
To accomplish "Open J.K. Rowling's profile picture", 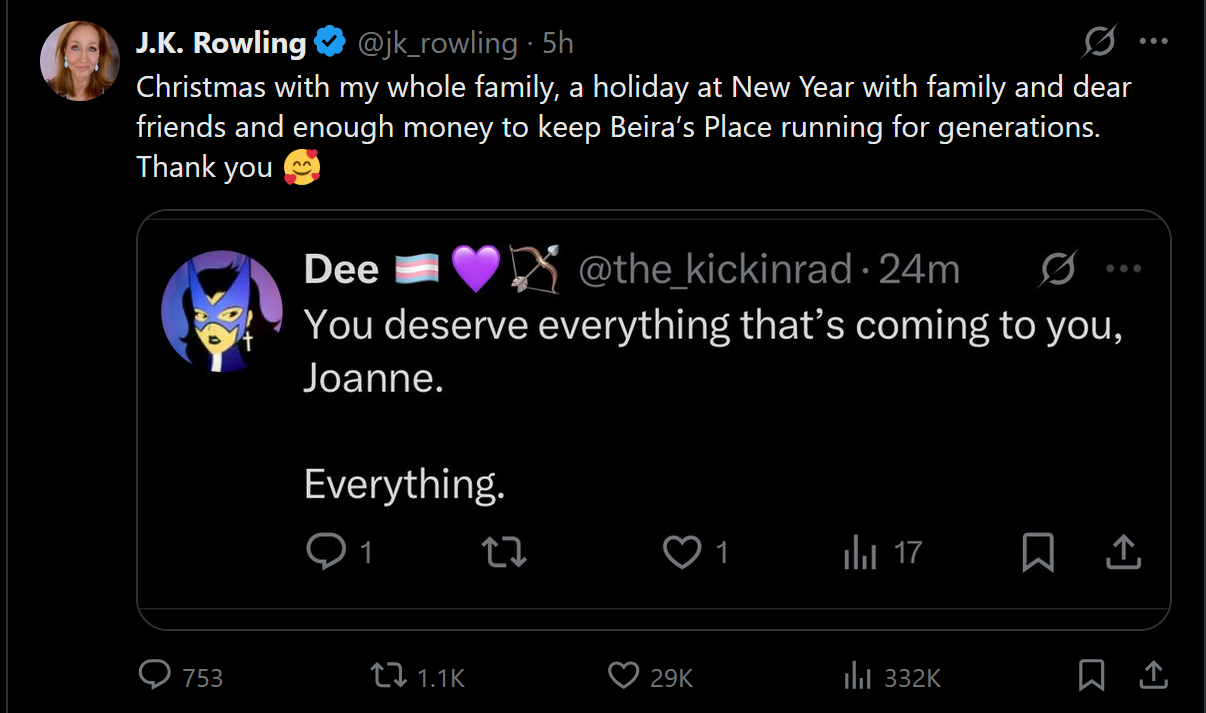I will pos(80,61).
